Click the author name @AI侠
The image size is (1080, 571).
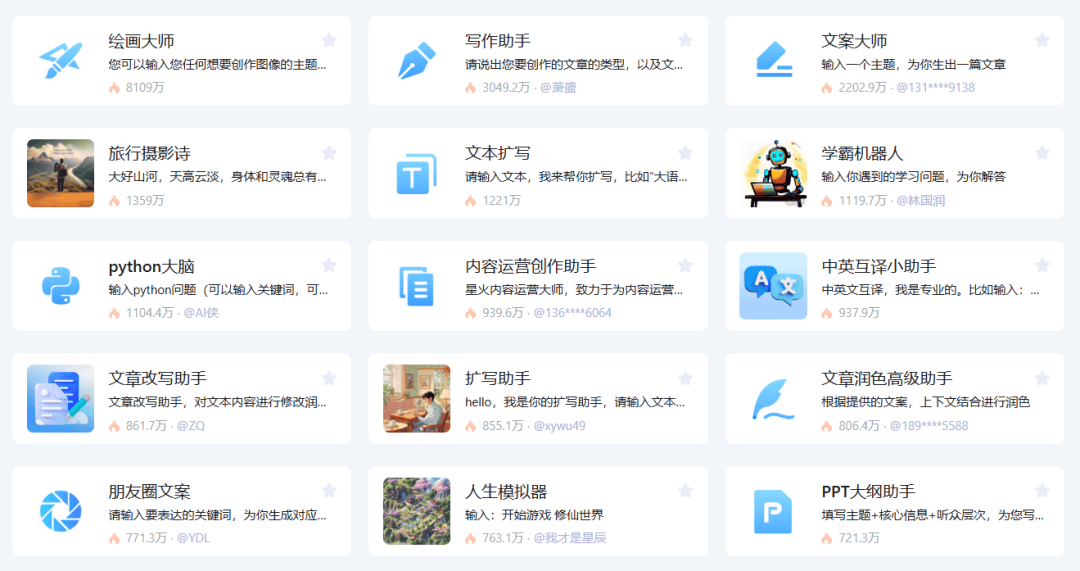point(200,313)
